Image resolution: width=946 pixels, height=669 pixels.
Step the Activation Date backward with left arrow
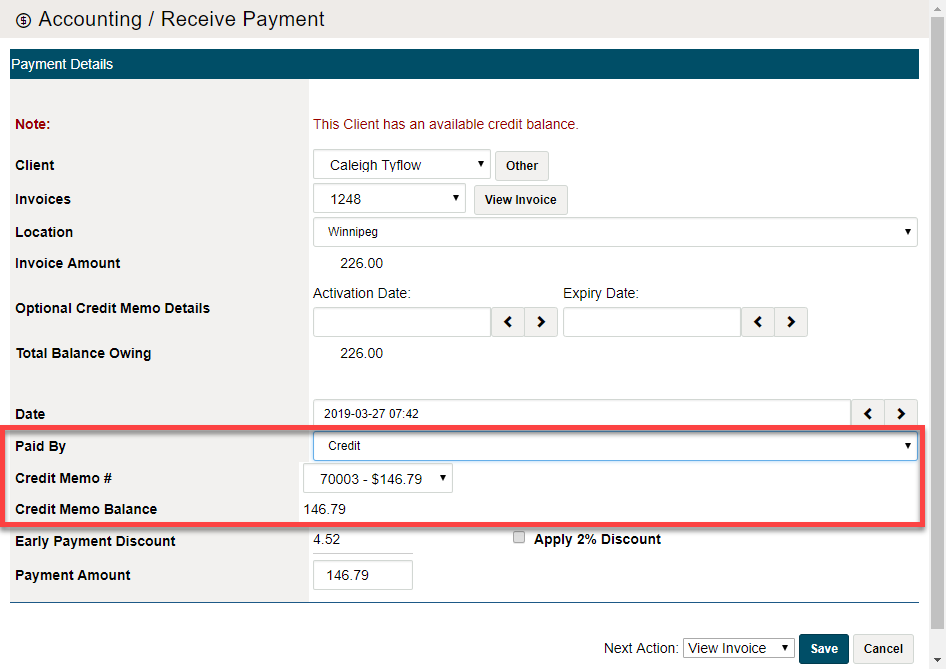pos(507,322)
